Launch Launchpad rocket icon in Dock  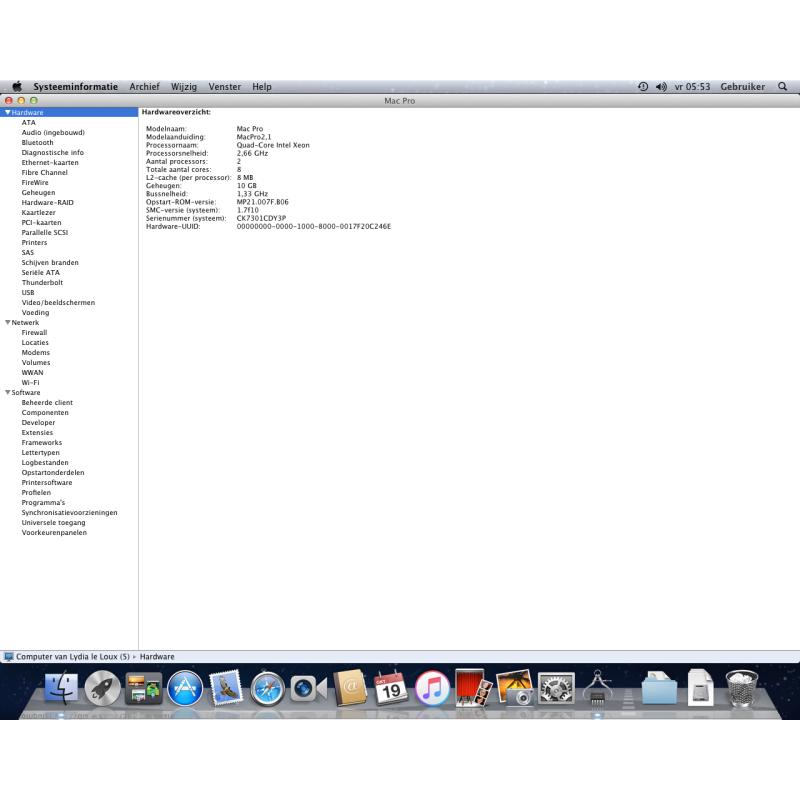103,688
